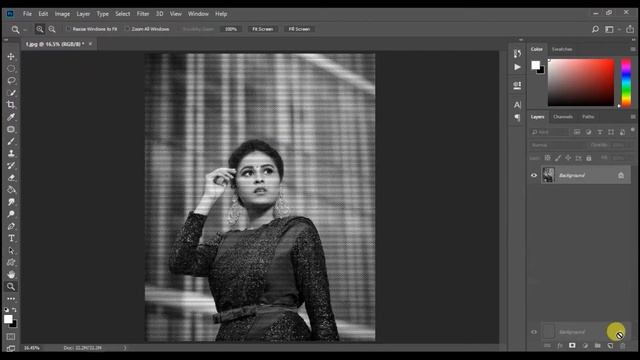Image resolution: width=640 pixels, height=360 pixels.
Task: Enable Resize Windows to Fit checkbox
Action: [68, 29]
